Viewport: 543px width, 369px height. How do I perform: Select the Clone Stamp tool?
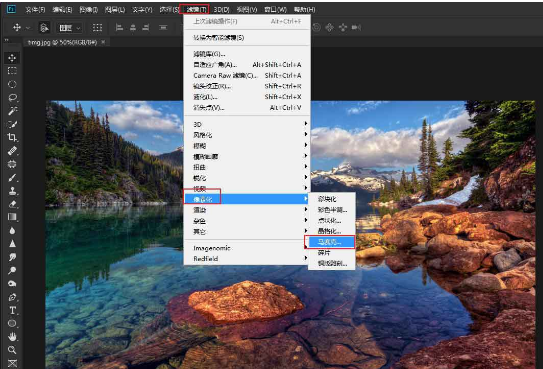tap(12, 191)
